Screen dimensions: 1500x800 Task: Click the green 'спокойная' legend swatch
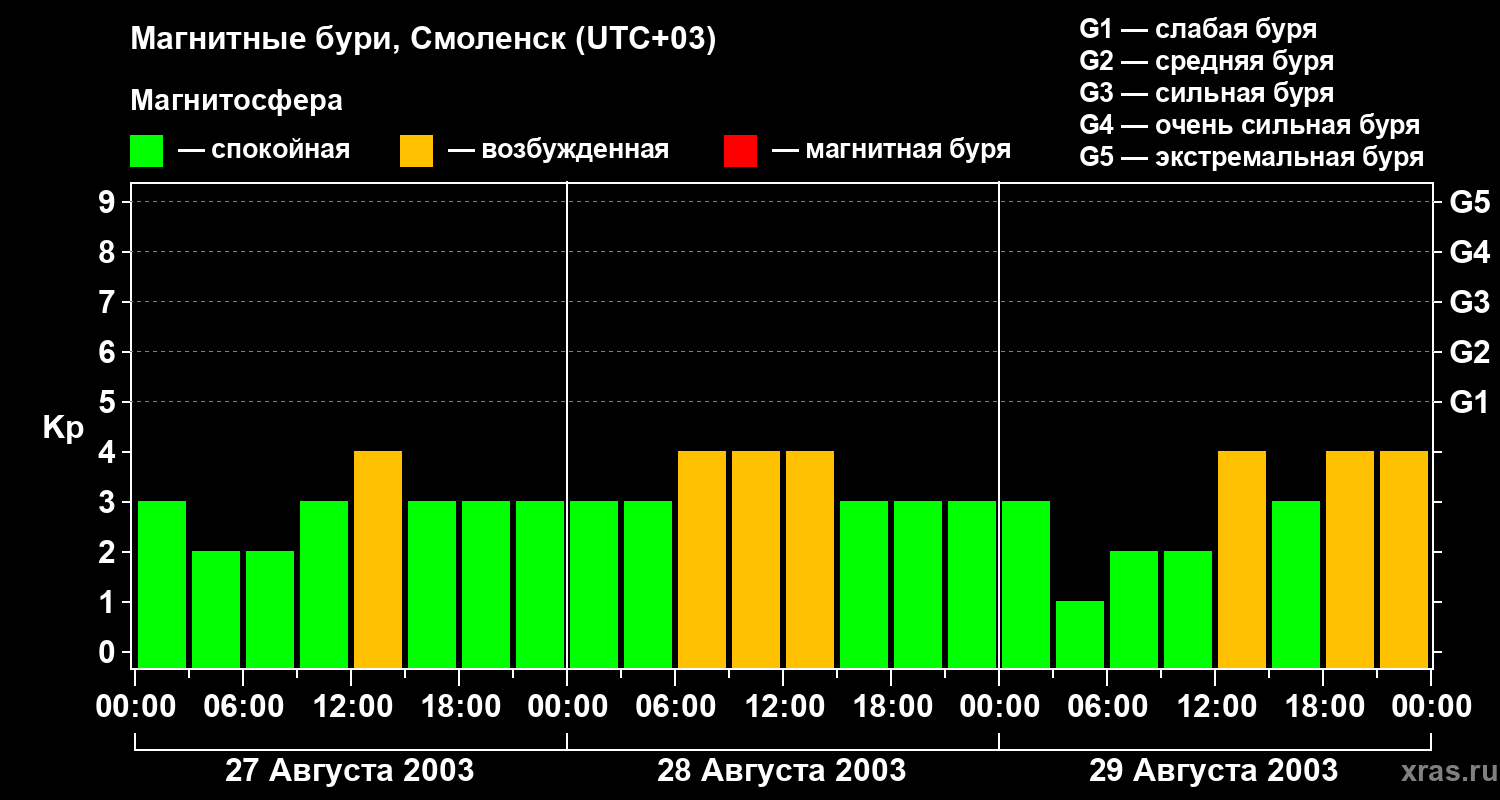pyautogui.click(x=146, y=151)
